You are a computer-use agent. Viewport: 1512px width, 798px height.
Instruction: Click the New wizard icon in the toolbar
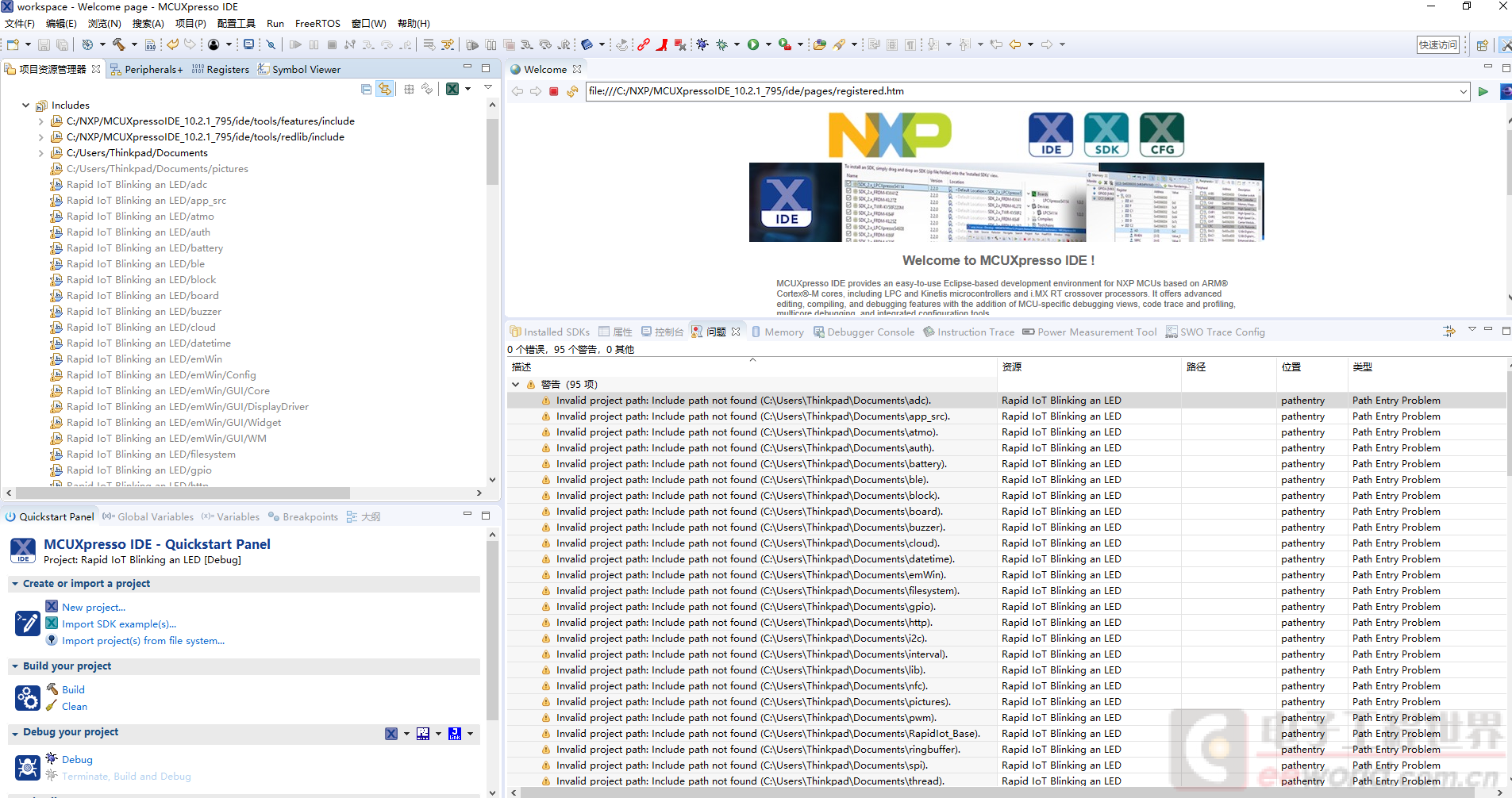coord(13,45)
